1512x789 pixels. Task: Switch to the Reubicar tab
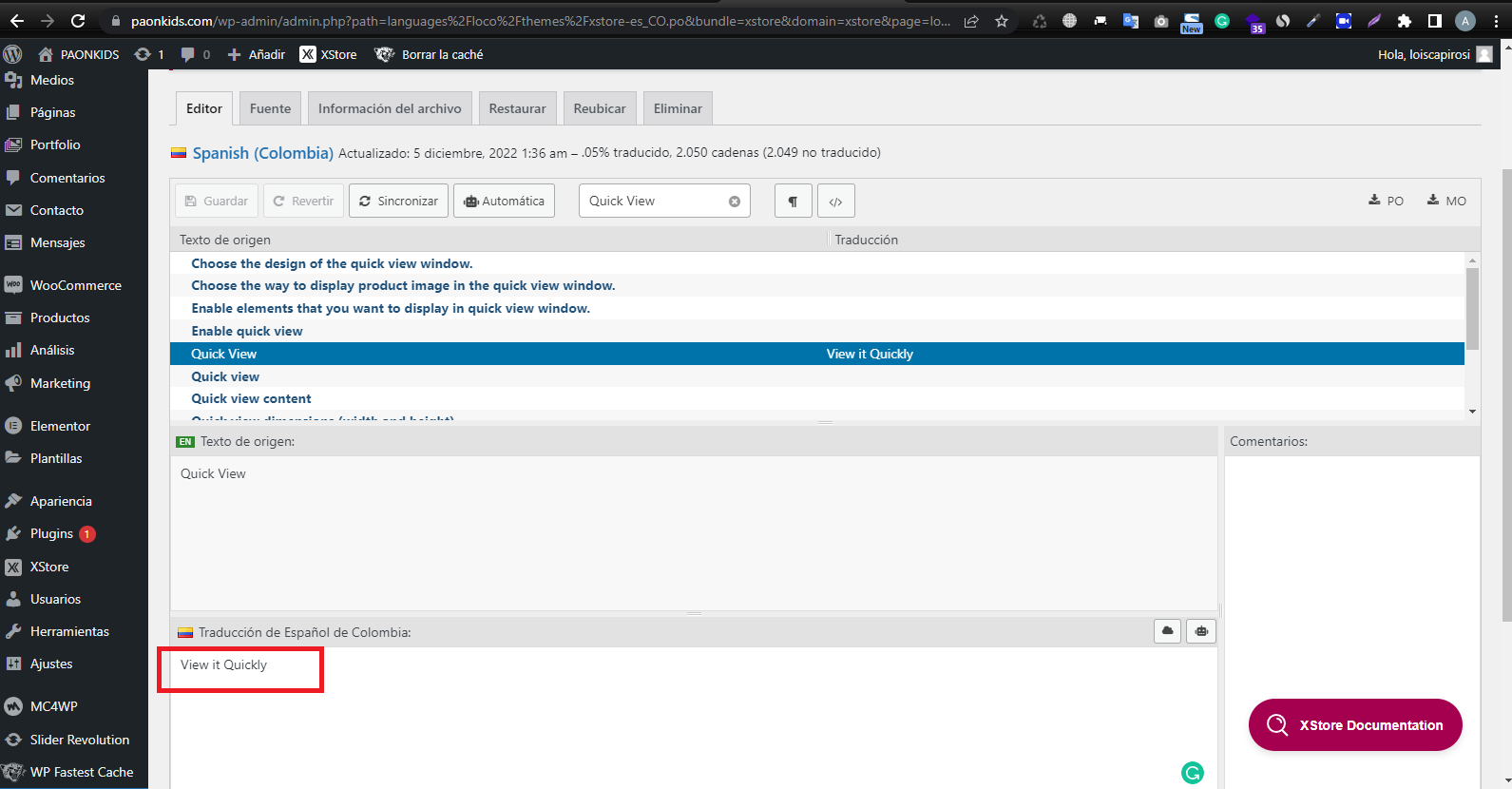[x=600, y=108]
